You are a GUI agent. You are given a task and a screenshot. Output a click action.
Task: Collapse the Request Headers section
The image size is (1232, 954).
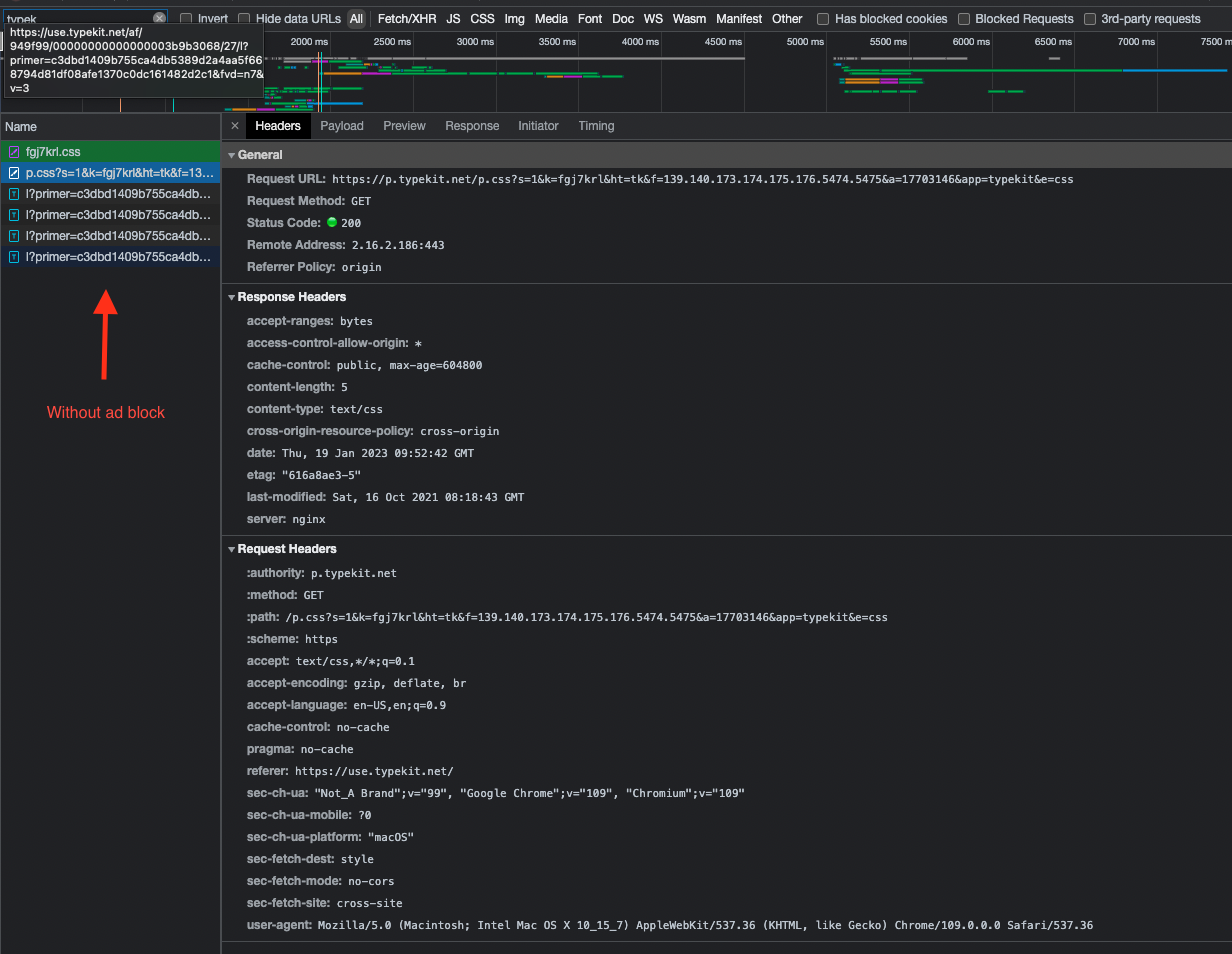point(231,548)
